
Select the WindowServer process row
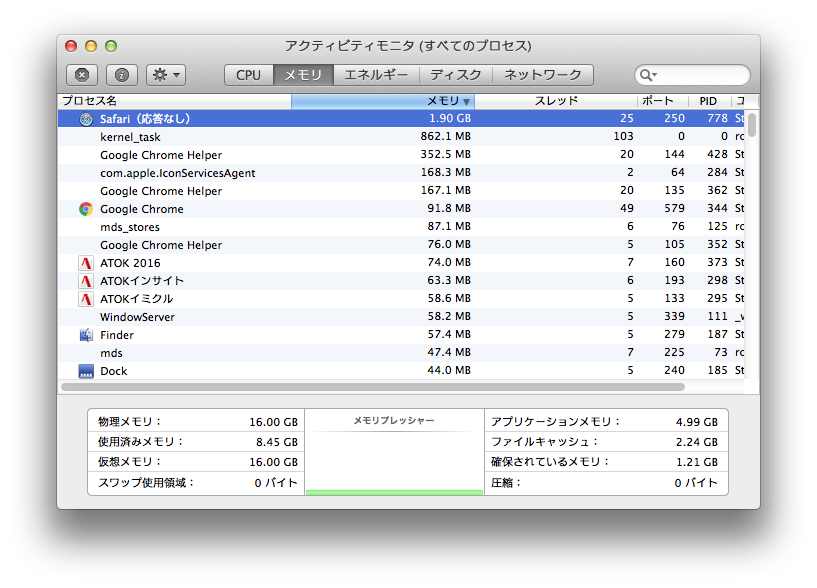click(401, 317)
